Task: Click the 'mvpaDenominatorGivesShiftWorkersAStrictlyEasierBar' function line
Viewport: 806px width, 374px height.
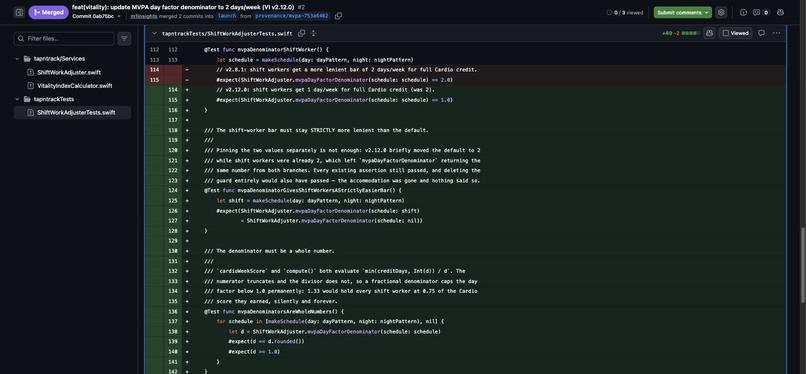Action: coord(303,191)
